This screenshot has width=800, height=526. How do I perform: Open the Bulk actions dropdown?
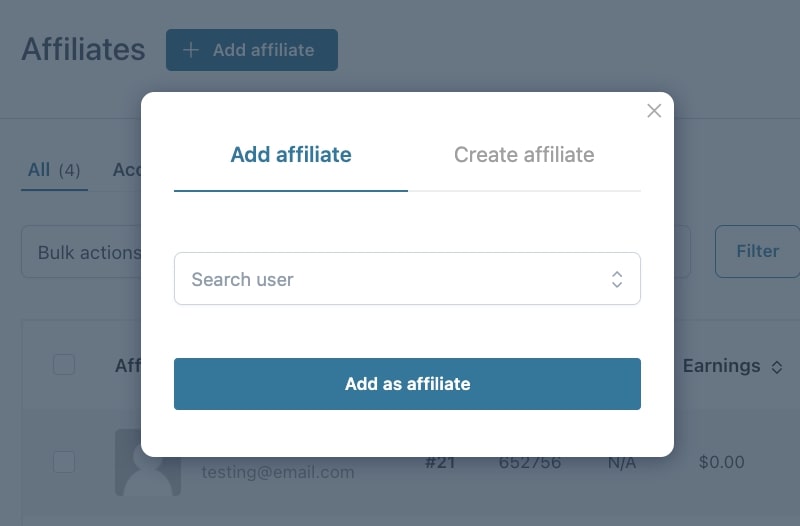point(82,252)
